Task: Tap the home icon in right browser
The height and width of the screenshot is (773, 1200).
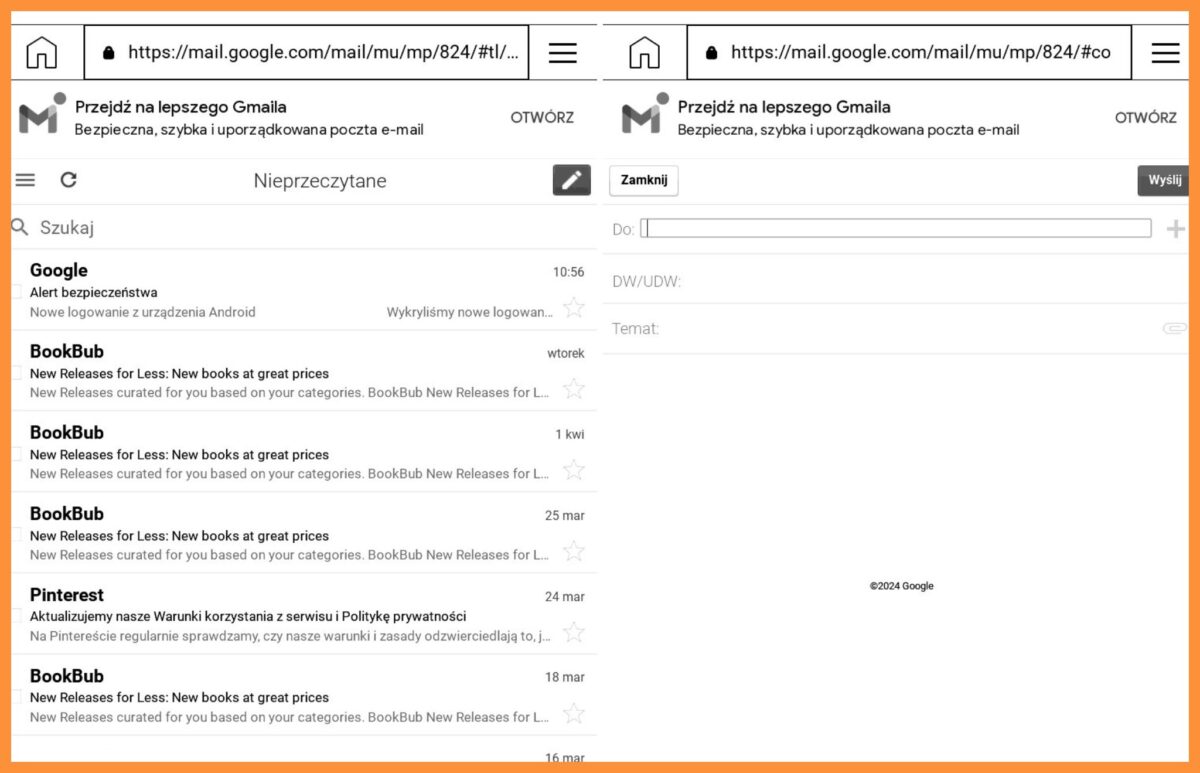Action: click(x=645, y=53)
